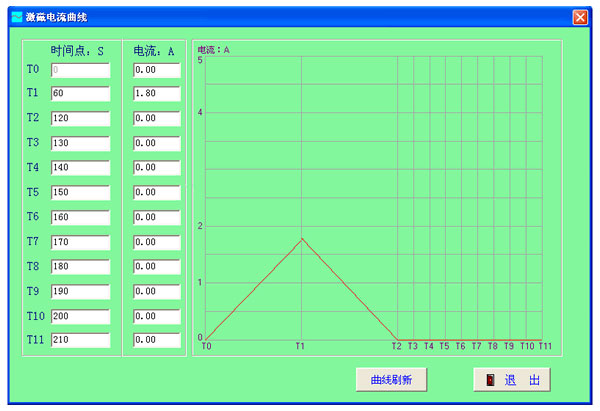Screen dimensions: 600x411
Task: Close the 激磁电流曲线 window
Action: (580, 17)
